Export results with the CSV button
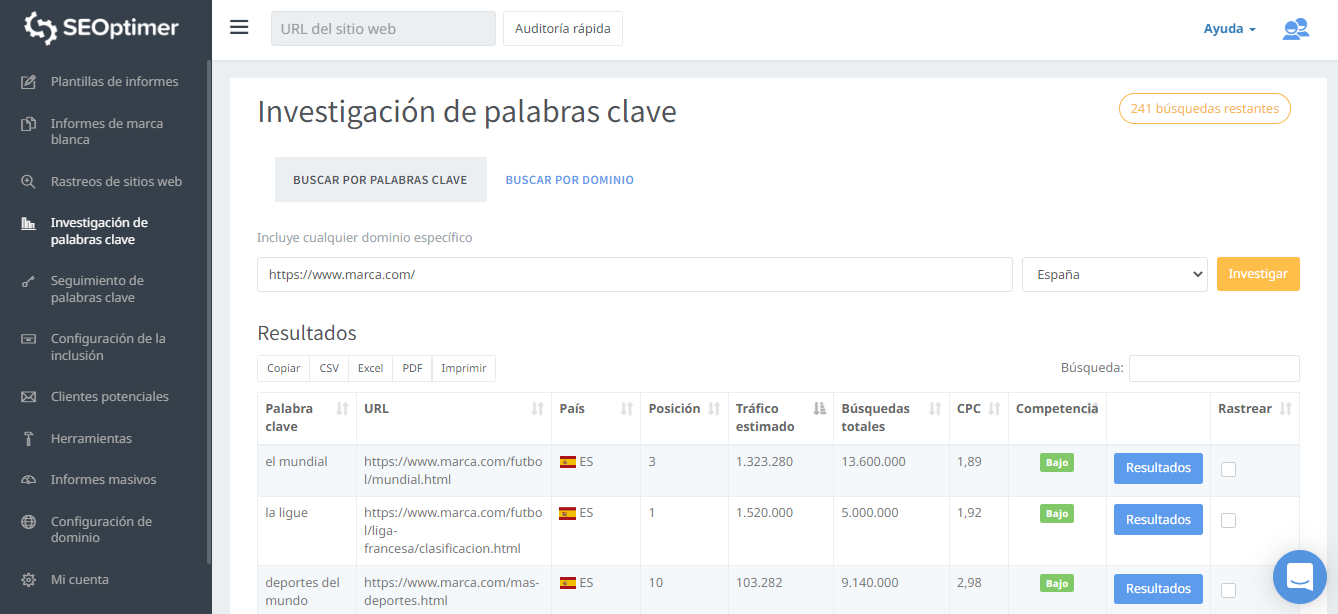This screenshot has height=614, width=1338. (329, 368)
